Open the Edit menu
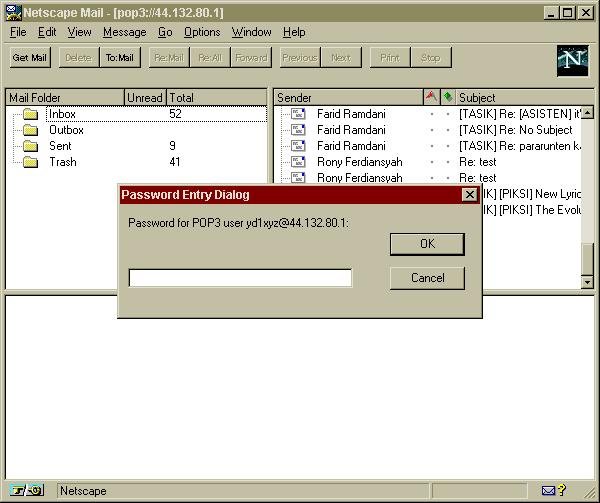600x503 pixels. coord(47,32)
